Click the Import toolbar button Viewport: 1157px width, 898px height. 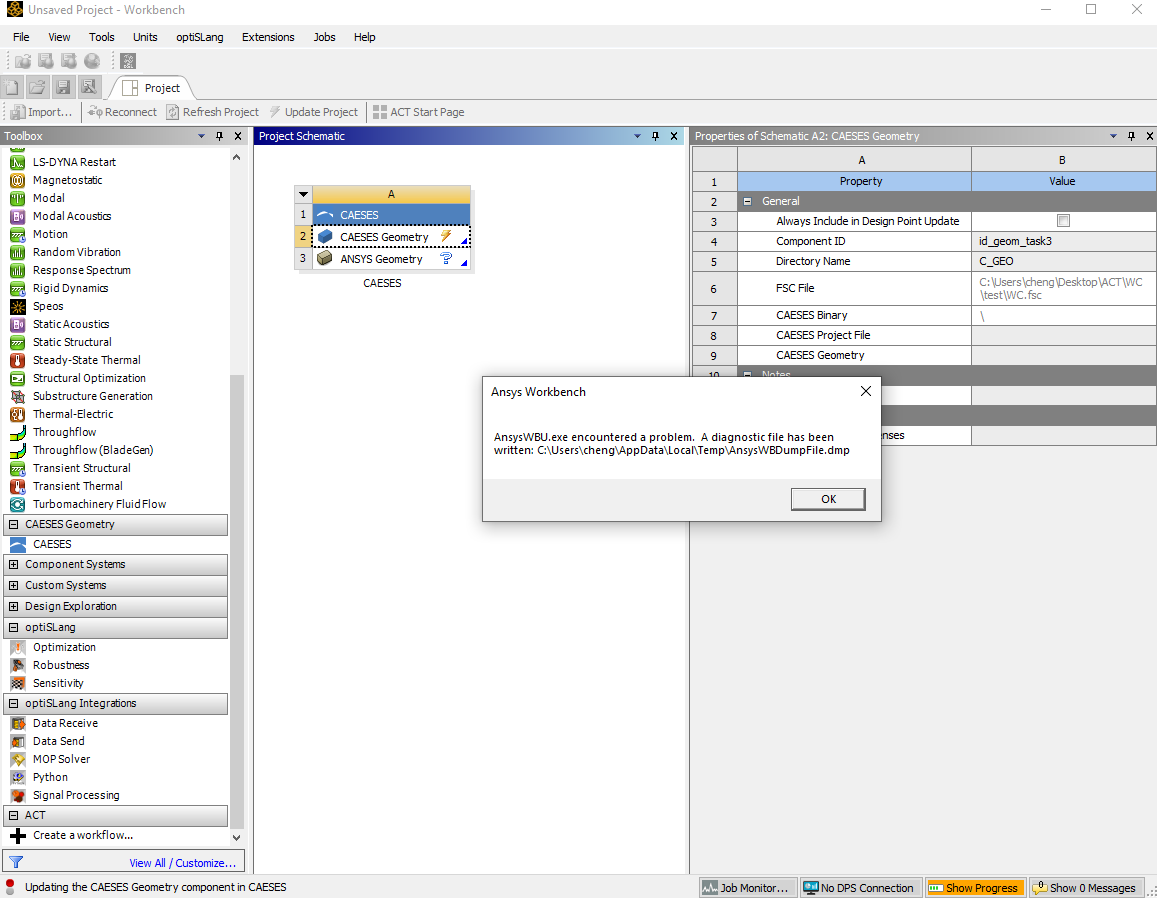[x=42, y=112]
